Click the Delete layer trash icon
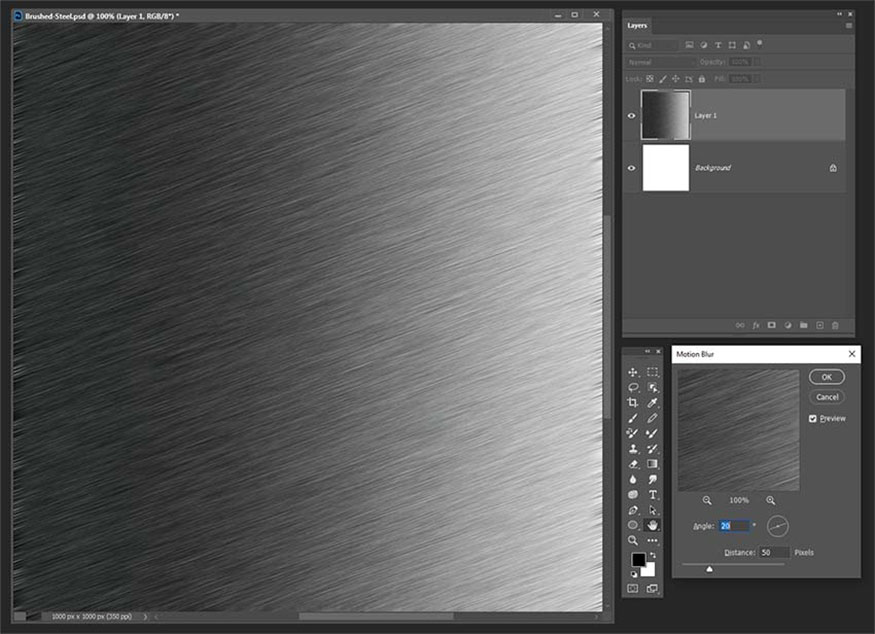Screen dimensions: 875x634 (836, 324)
